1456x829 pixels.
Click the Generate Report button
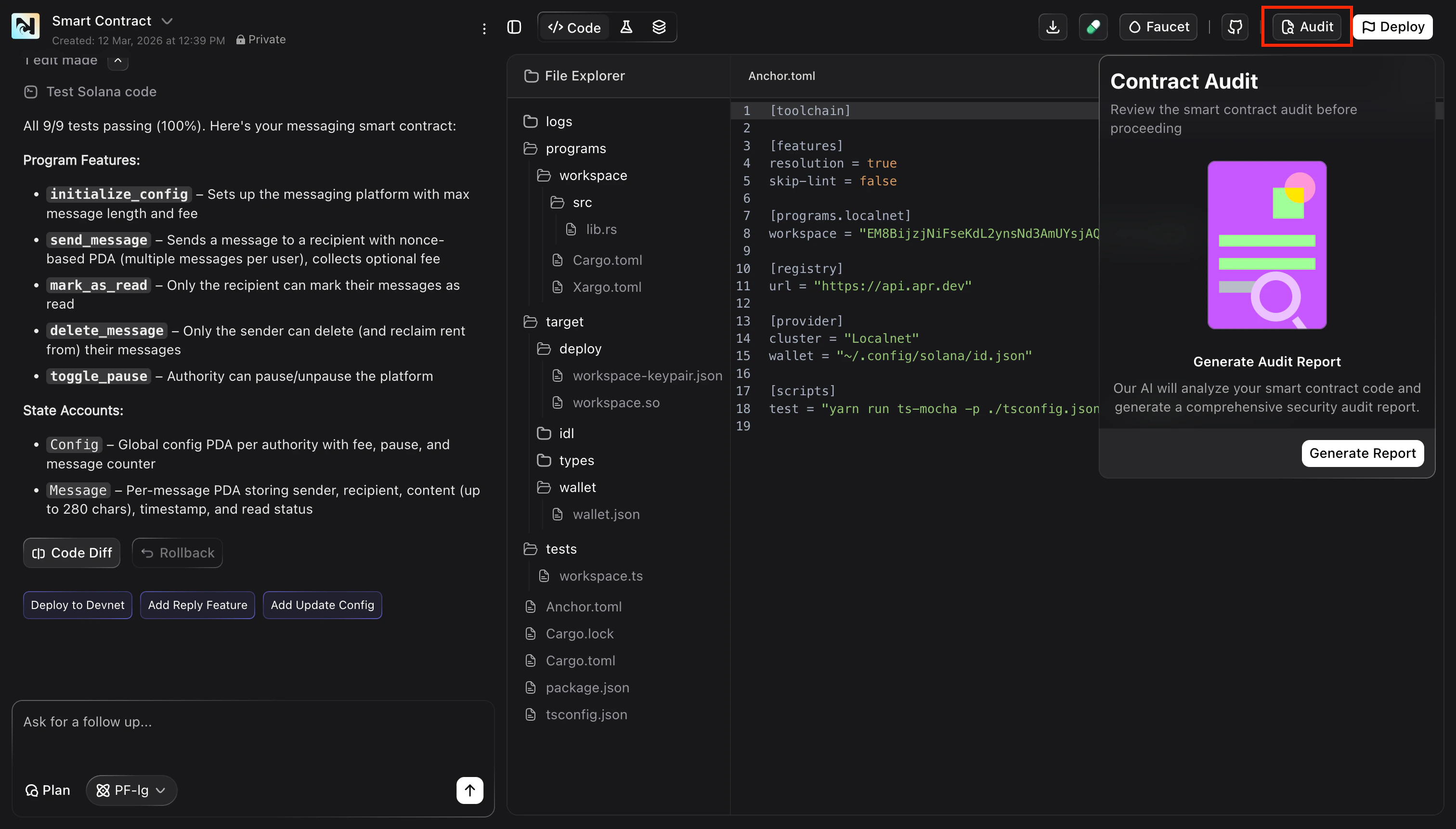coord(1362,453)
